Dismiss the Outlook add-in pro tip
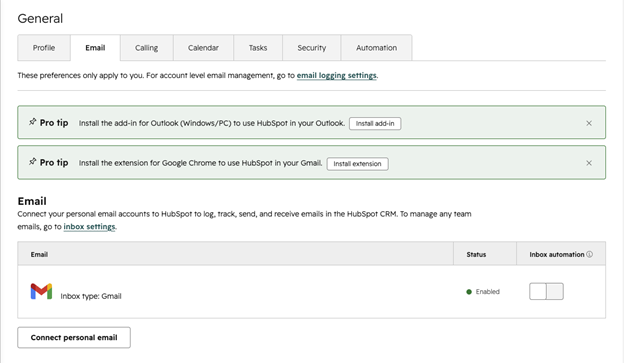624x363 pixels. 589,123
